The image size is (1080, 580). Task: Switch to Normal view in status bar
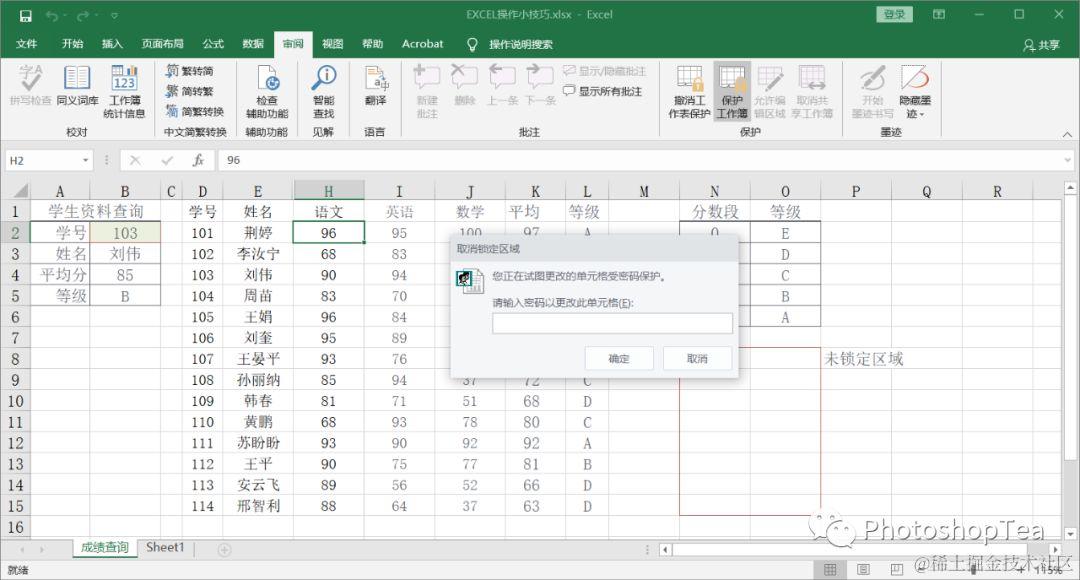(x=831, y=570)
